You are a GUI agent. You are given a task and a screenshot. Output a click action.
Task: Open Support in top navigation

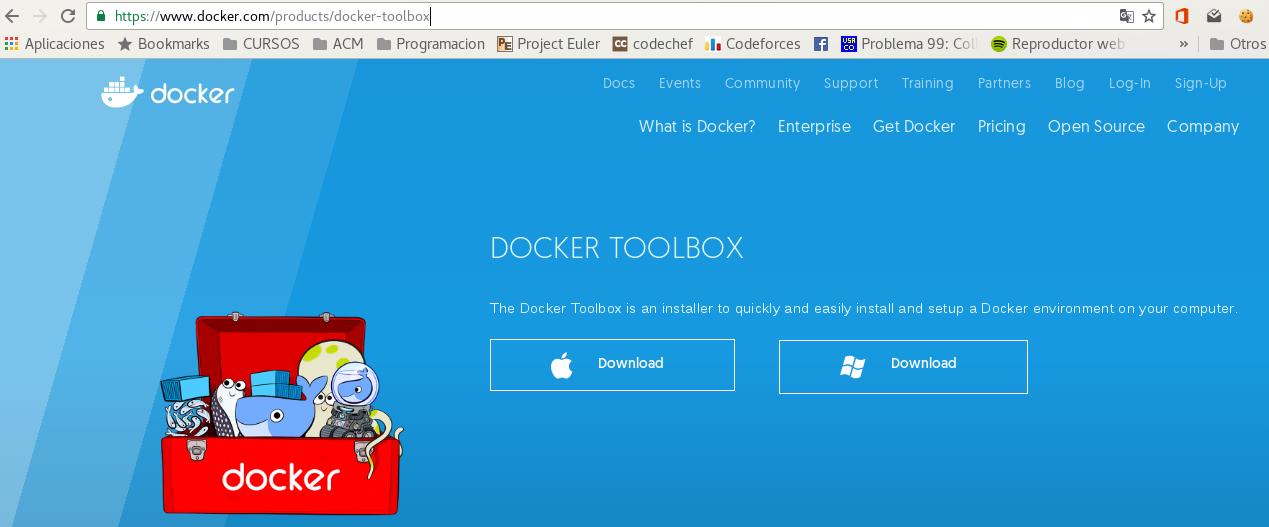point(851,83)
